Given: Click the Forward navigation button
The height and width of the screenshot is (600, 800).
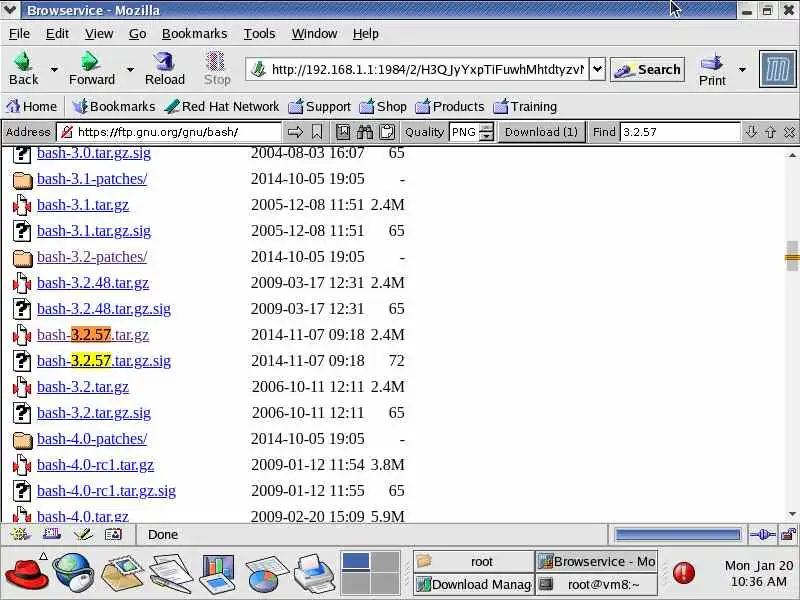Looking at the screenshot, I should click(x=92, y=68).
